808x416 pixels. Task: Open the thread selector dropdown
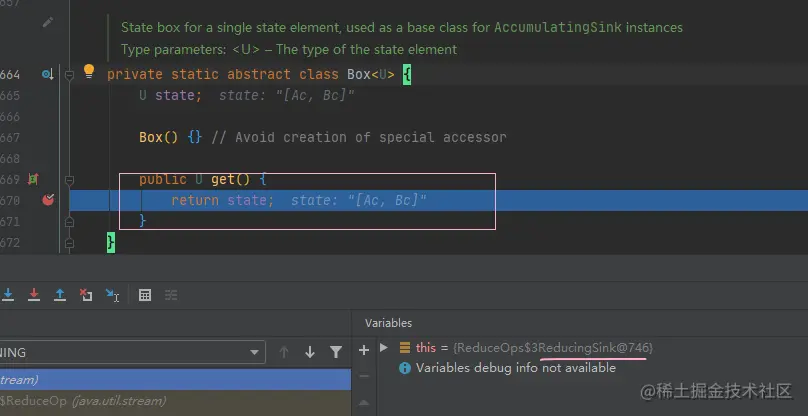tap(132, 353)
